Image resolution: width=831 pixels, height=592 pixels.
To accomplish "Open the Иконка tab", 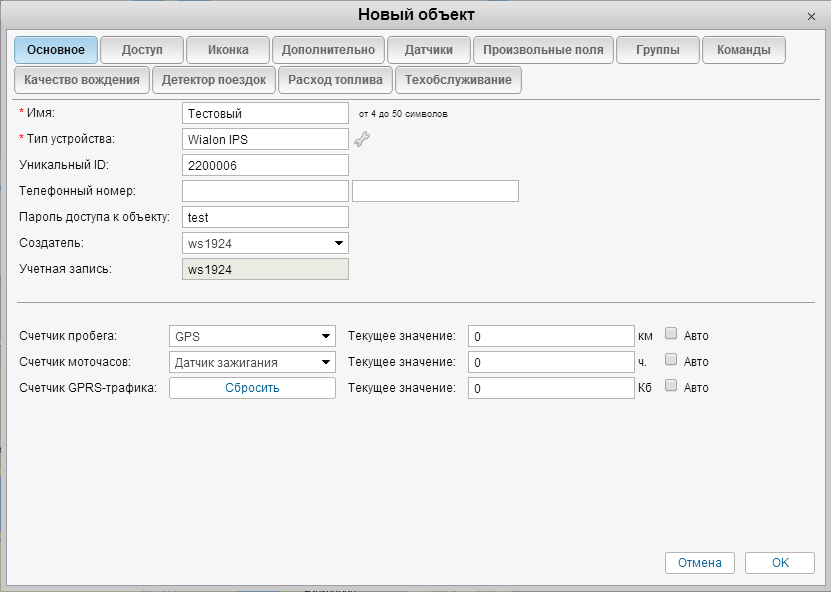I will (228, 50).
